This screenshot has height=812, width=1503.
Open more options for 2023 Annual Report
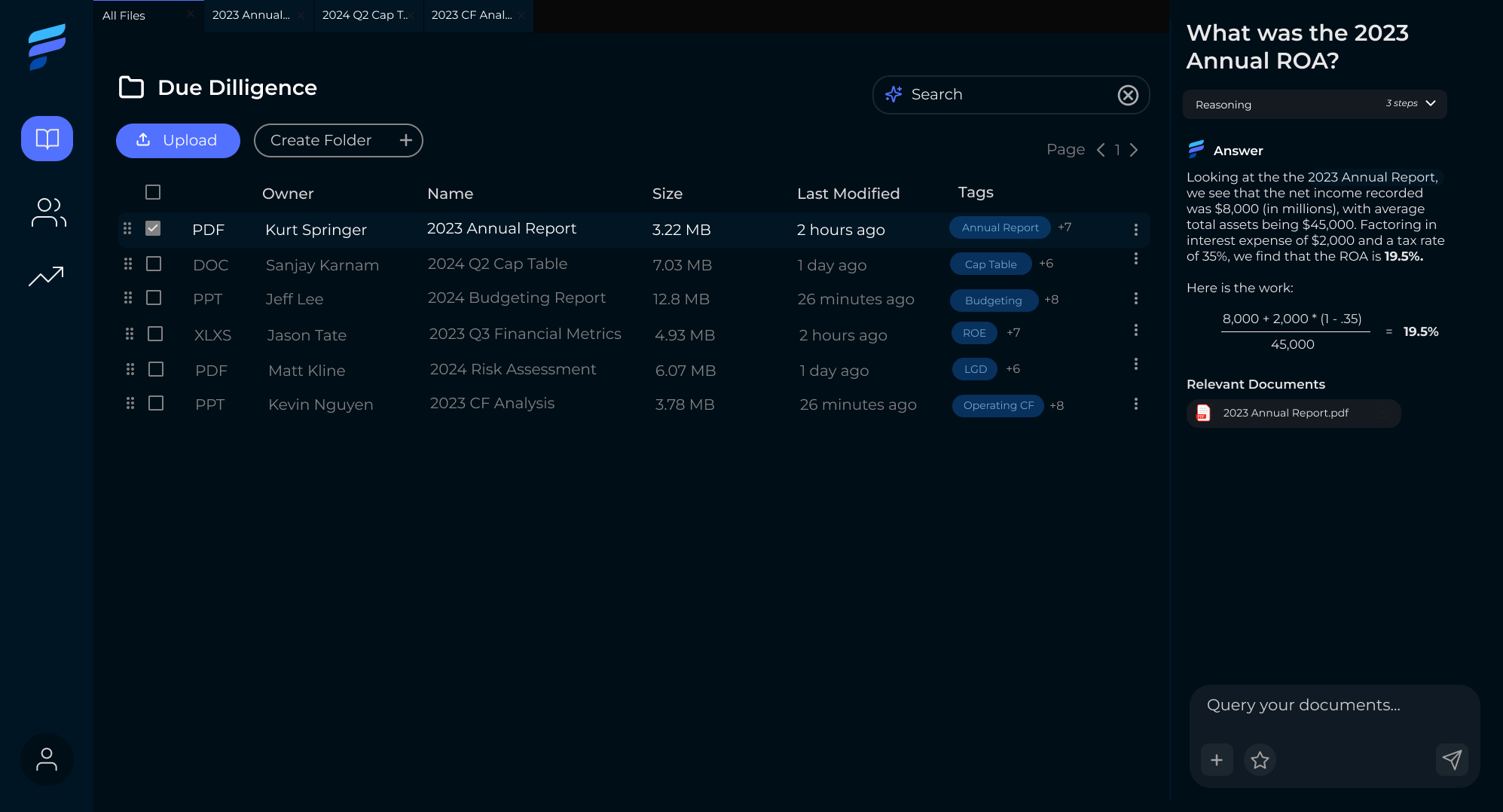click(x=1136, y=230)
